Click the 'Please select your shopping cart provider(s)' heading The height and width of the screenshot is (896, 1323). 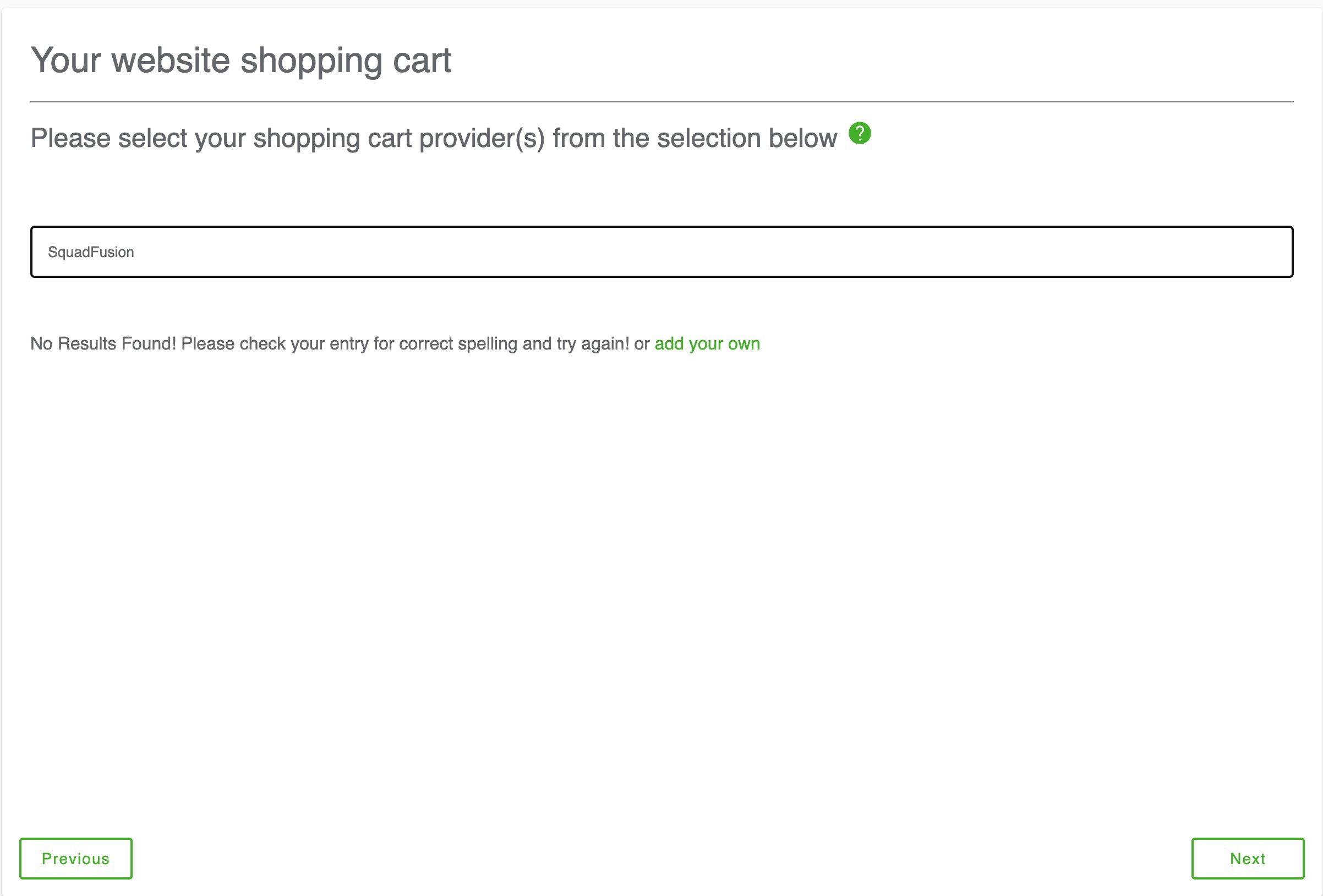point(434,138)
